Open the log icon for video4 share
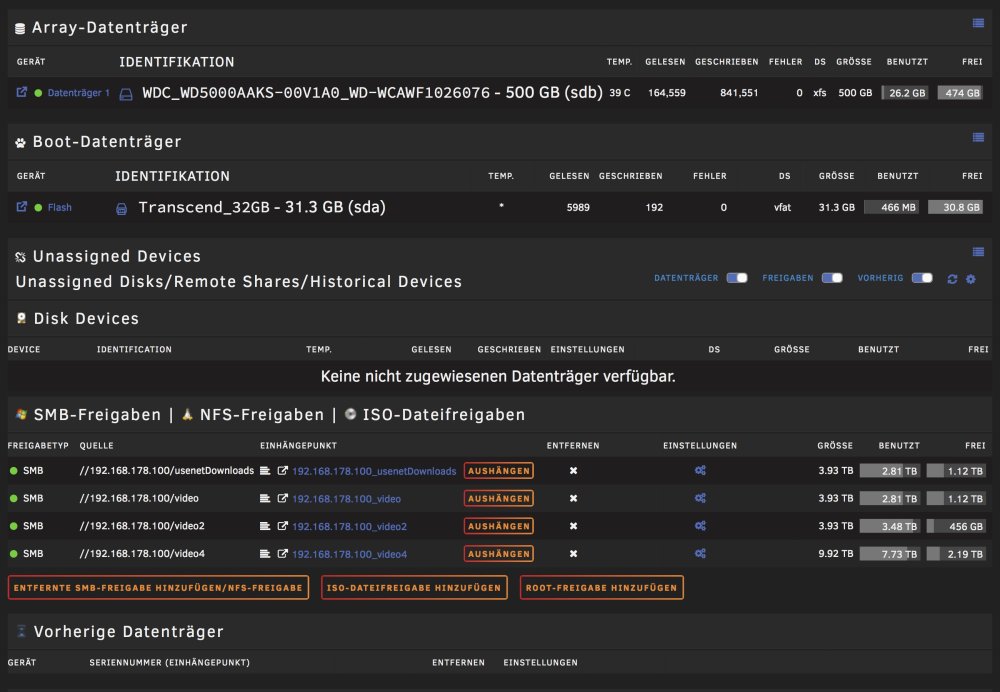The image size is (1000, 692). tap(265, 554)
